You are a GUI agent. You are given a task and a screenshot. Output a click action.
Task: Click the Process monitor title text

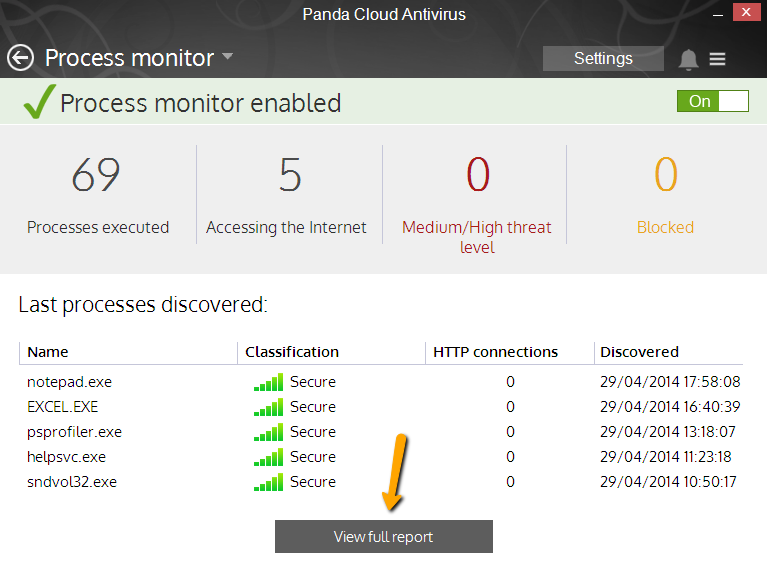pyautogui.click(x=130, y=58)
